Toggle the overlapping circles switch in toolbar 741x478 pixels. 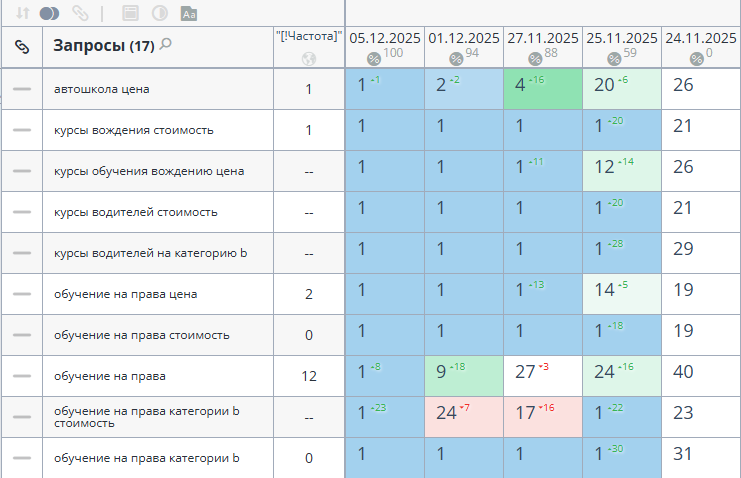tap(50, 13)
